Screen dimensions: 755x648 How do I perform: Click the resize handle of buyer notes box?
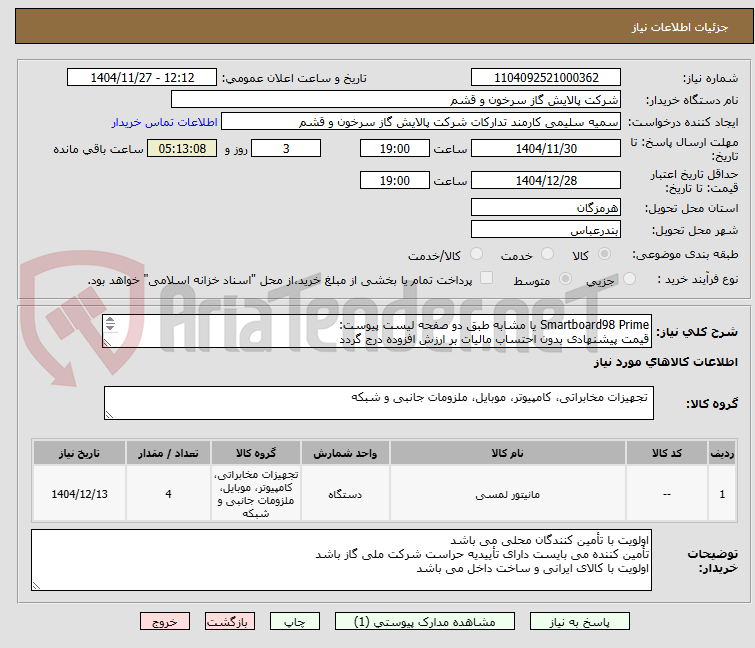36,585
